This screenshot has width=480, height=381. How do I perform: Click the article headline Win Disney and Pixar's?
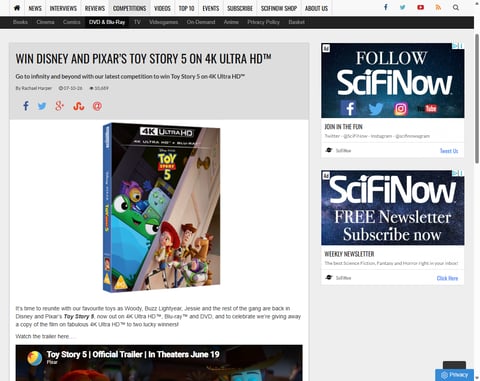click(143, 59)
